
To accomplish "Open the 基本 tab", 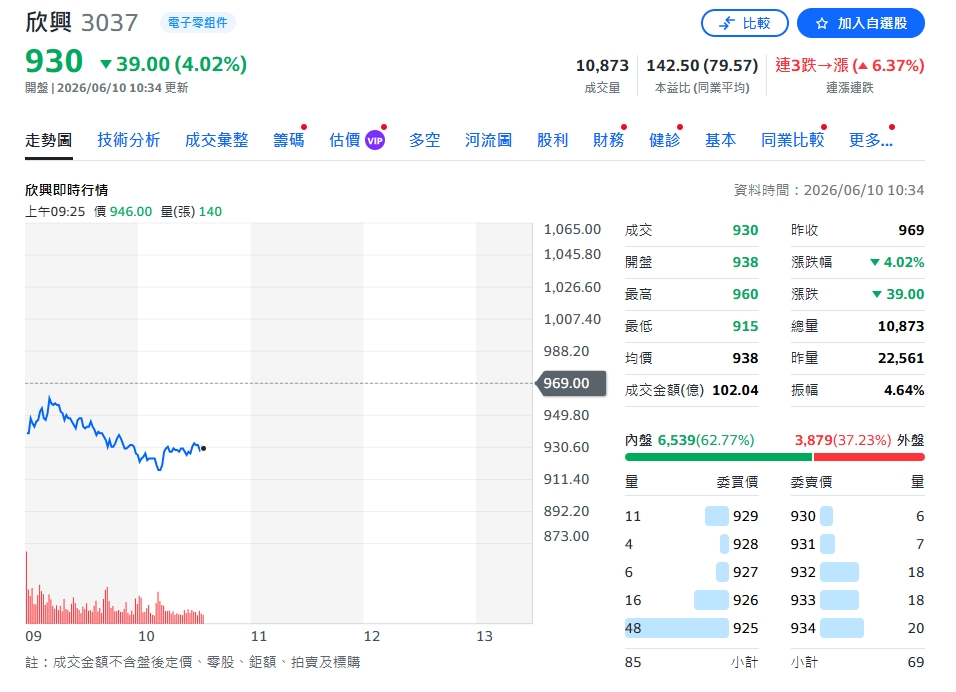I will pyautogui.click(x=721, y=140).
